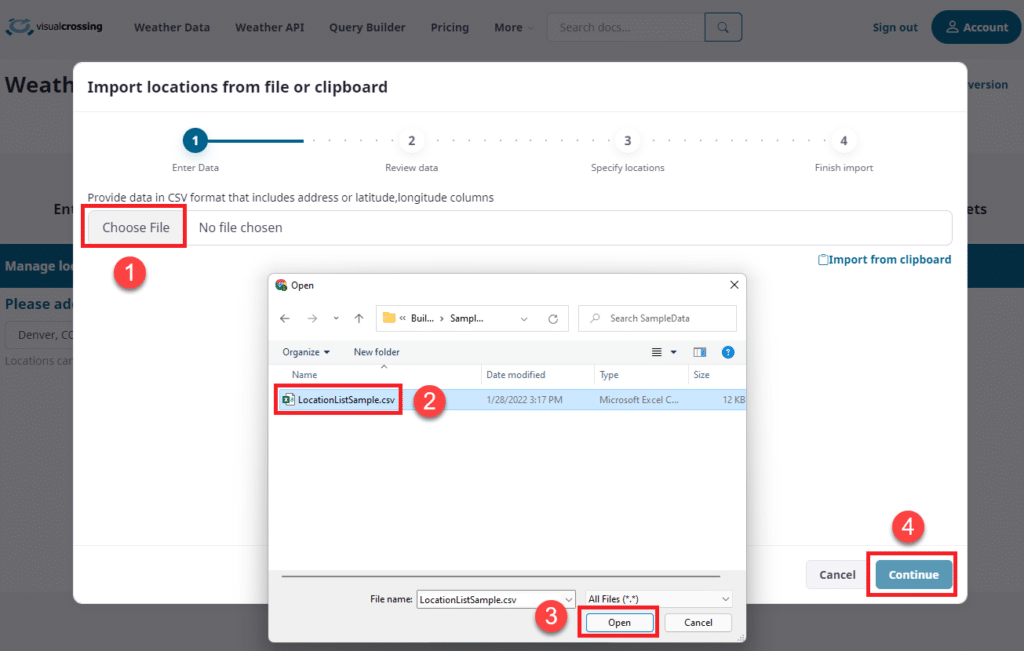Viewport: 1024px width, 651px height.
Task: Open the Query Builder page
Action: pyautogui.click(x=366, y=27)
